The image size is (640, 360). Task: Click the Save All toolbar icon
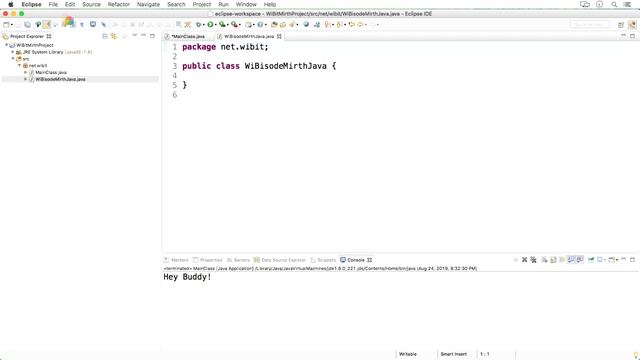(x=27, y=24)
